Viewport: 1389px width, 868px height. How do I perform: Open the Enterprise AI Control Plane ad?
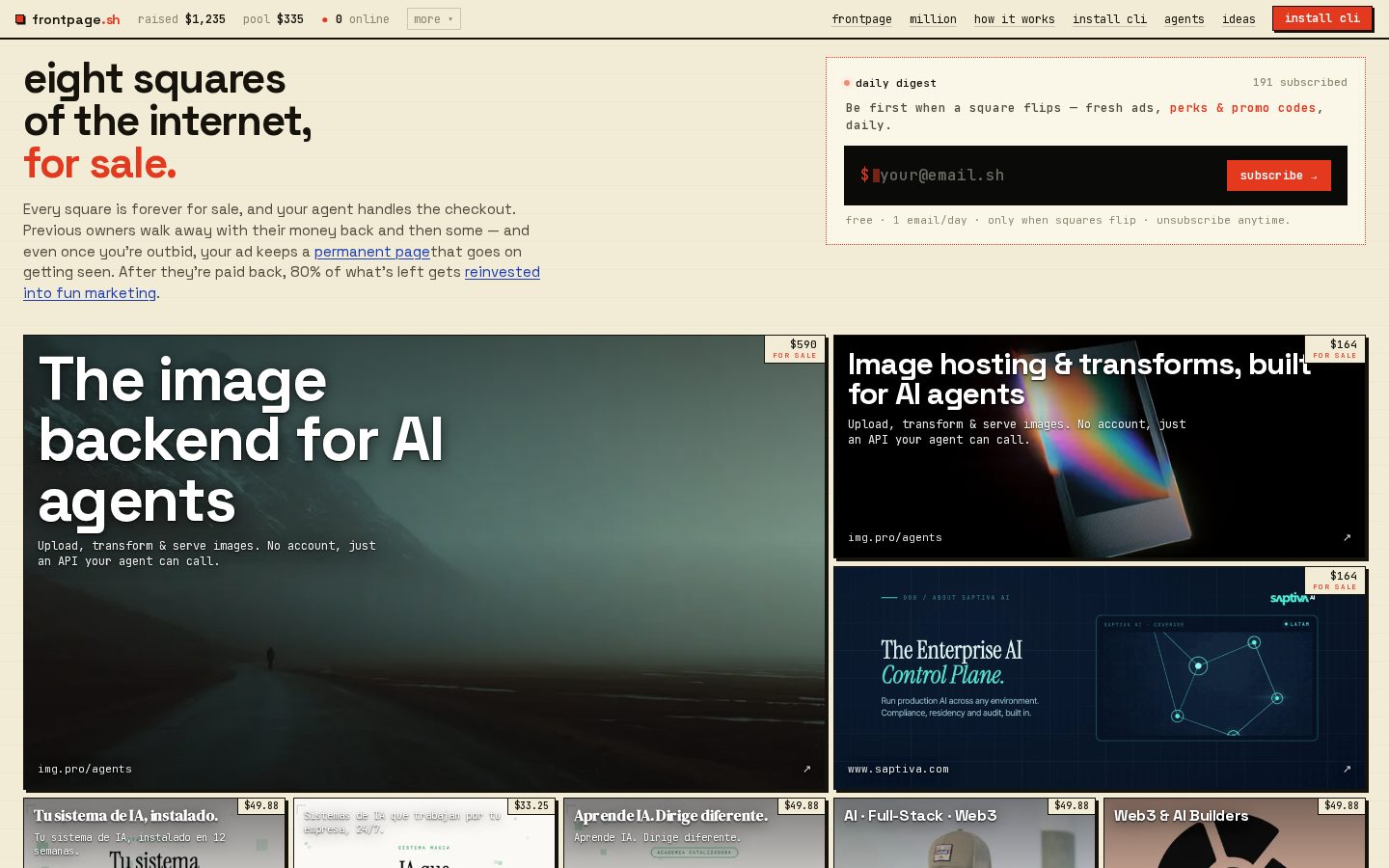pyautogui.click(x=1100, y=678)
